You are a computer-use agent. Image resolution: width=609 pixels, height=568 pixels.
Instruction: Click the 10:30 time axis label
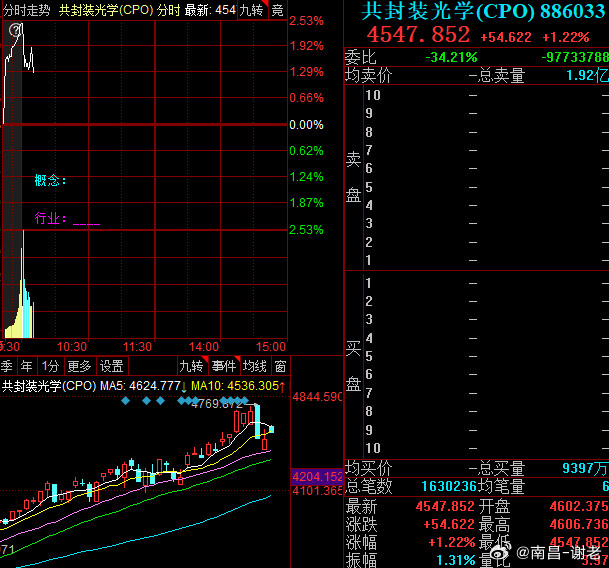point(72,347)
